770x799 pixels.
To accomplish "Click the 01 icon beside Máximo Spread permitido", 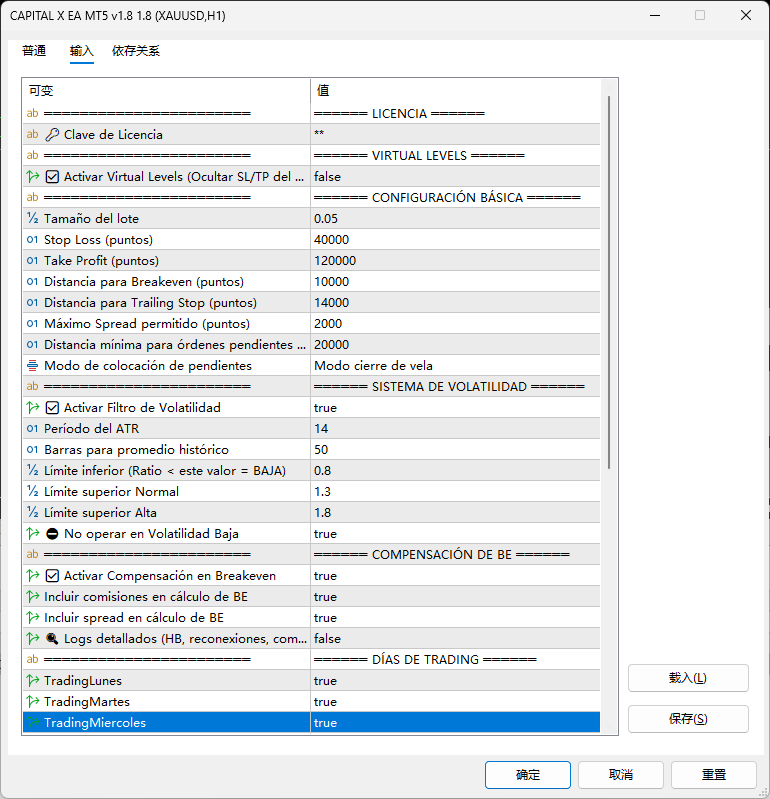I will [33, 324].
